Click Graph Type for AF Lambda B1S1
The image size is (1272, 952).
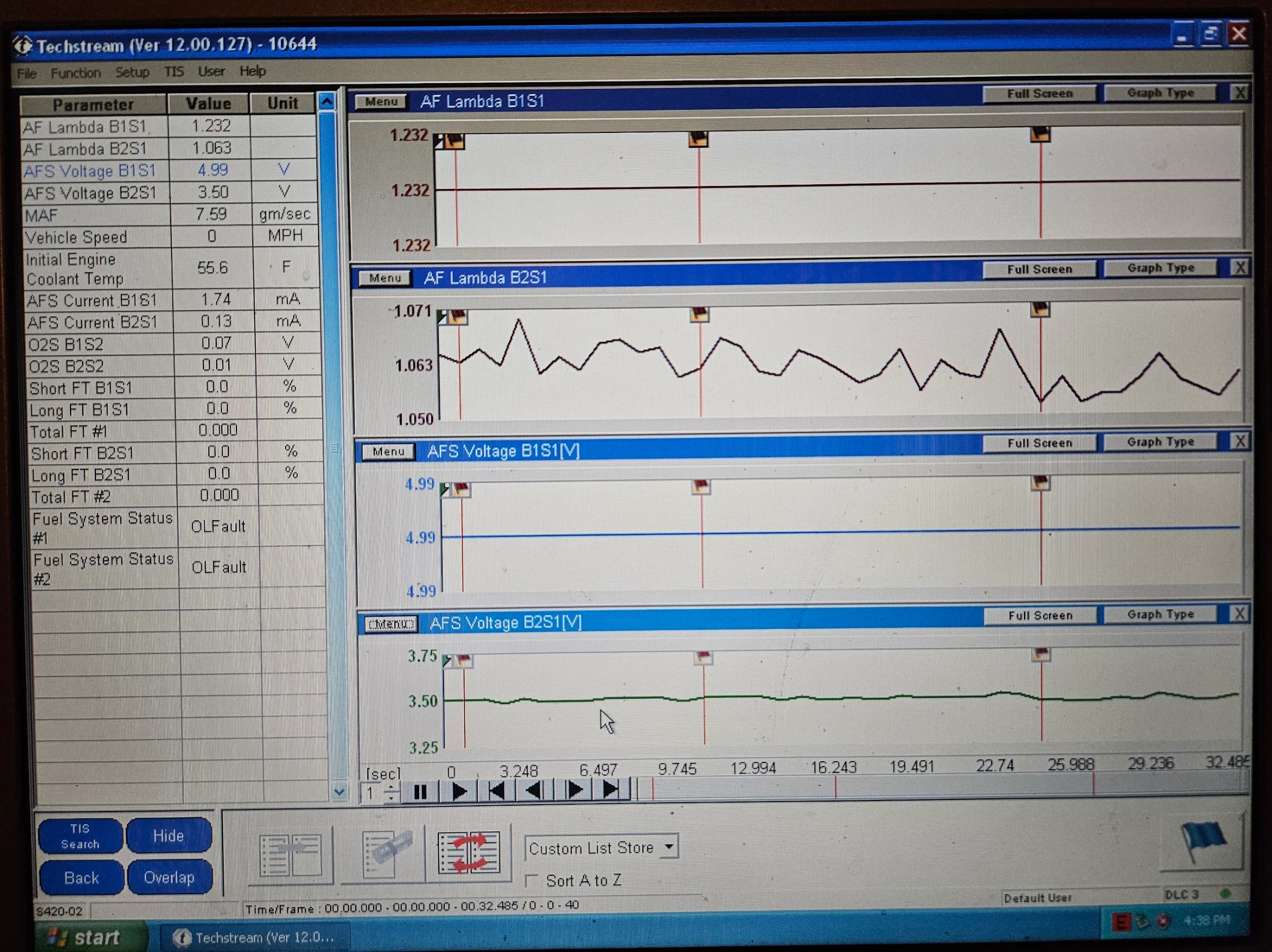1160,93
